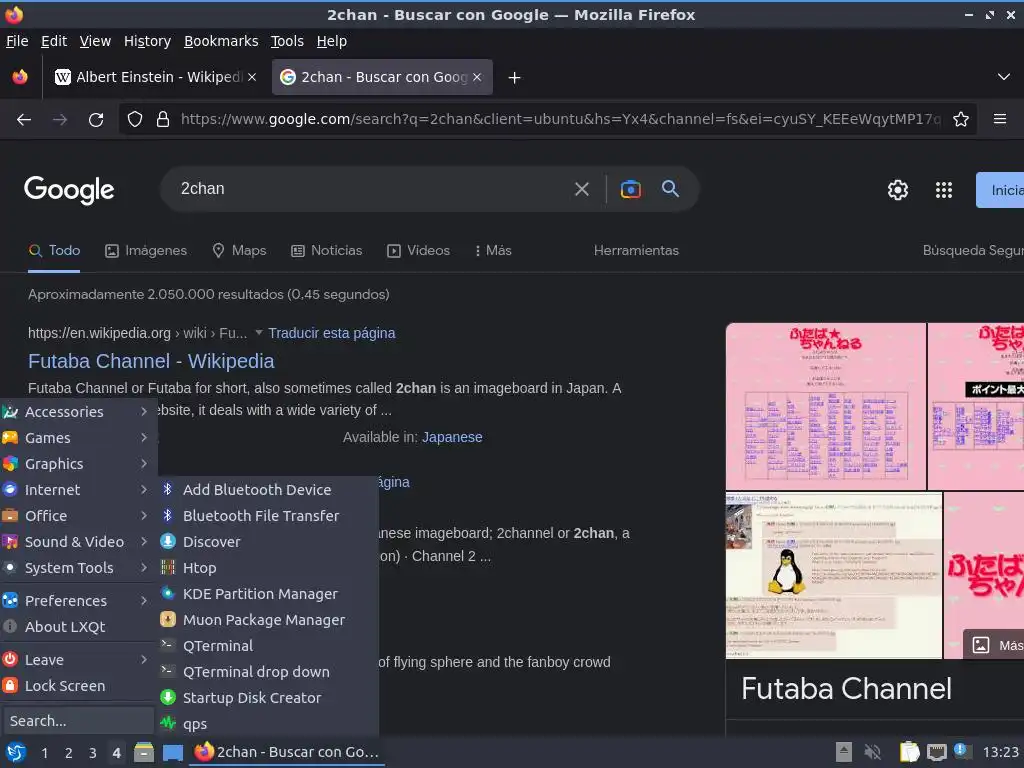1024x768 pixels.
Task: Launch Add Bluetooth Device
Action: 269,490
